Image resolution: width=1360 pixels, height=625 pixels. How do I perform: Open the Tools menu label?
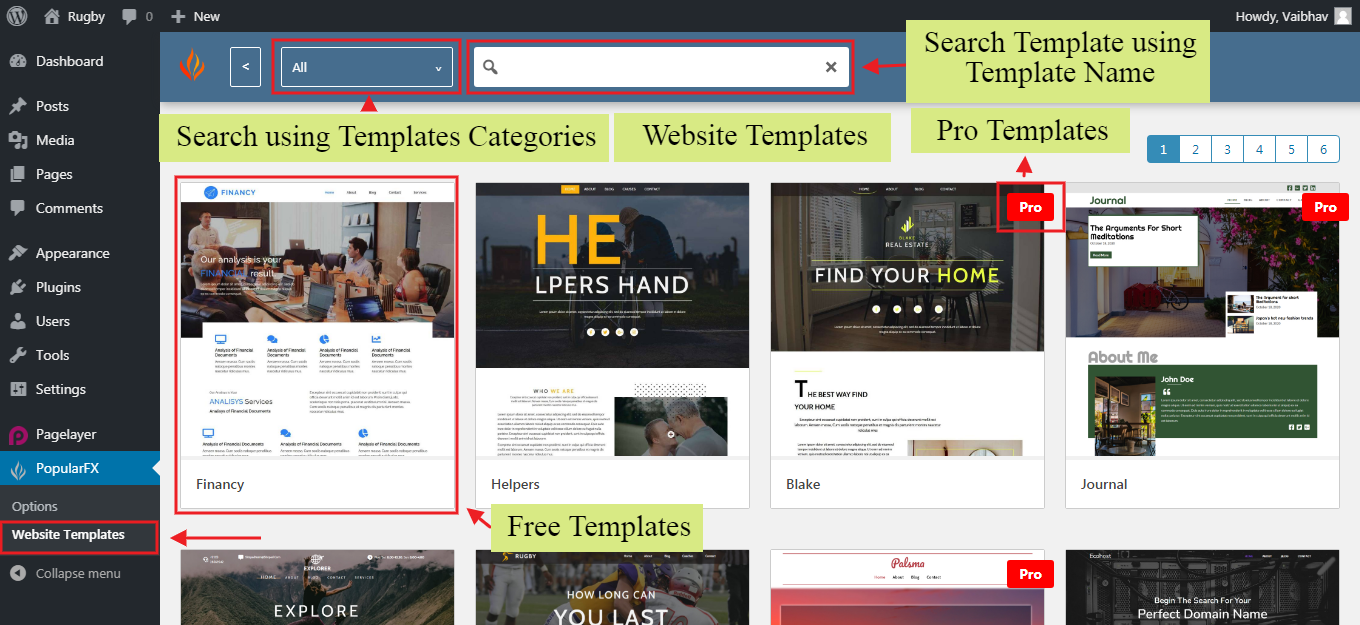(53, 355)
